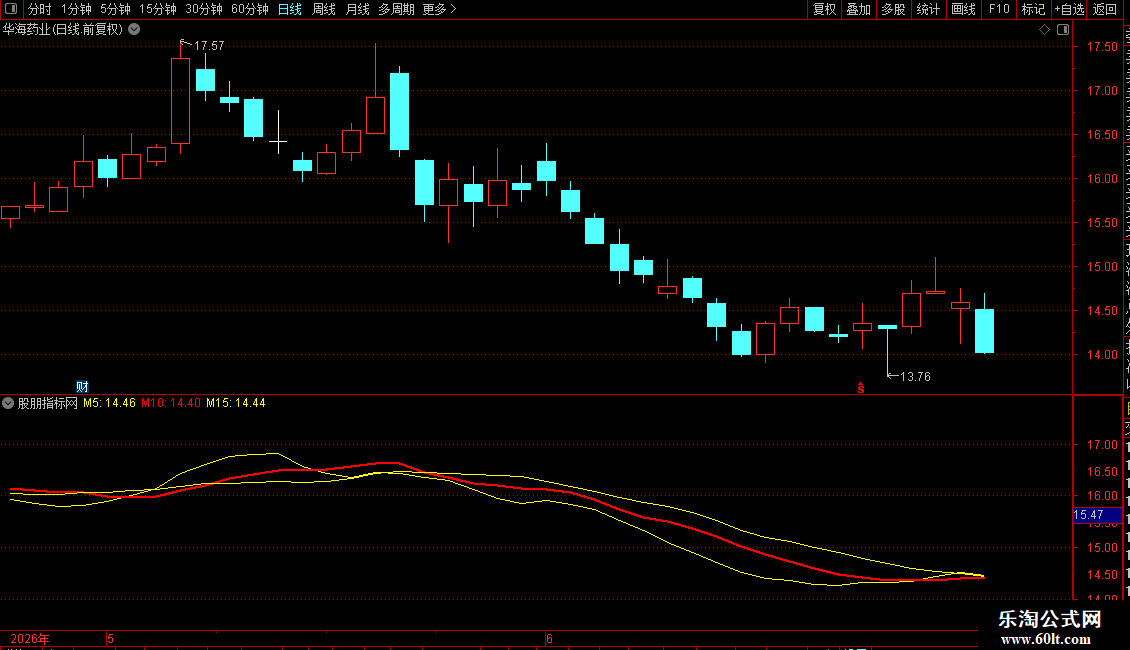Click the 叠加 overlay button

point(858,9)
